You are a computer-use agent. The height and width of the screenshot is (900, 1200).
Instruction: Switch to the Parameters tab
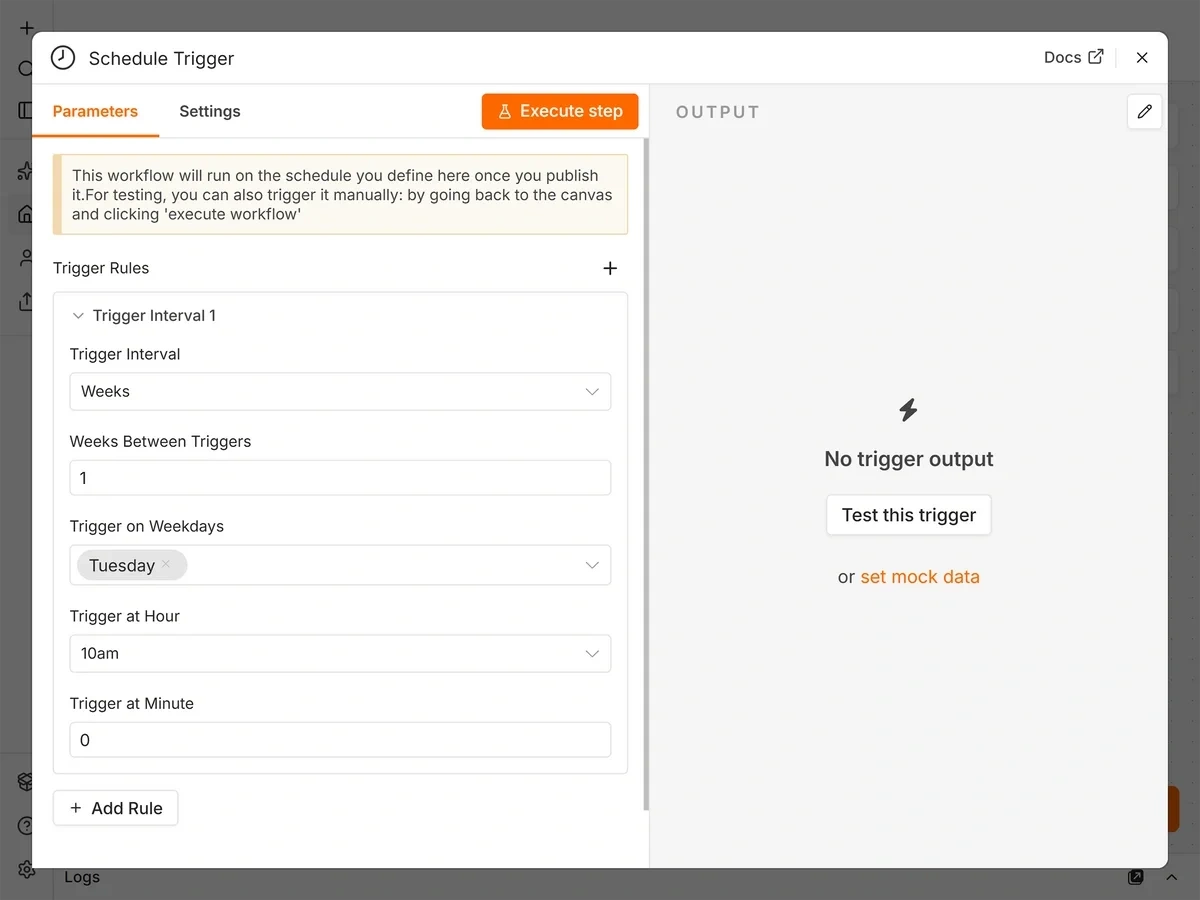pos(95,111)
